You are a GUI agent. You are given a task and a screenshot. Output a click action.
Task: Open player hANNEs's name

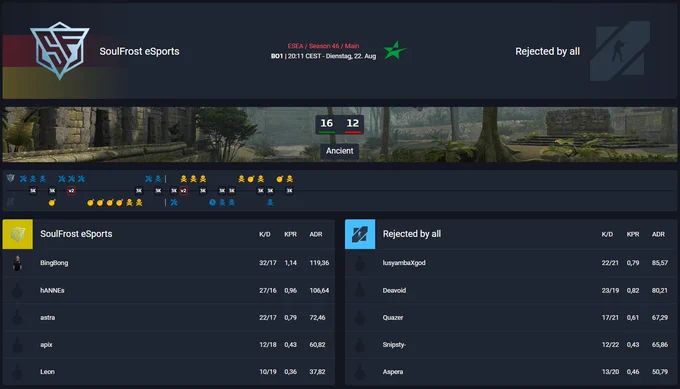pyautogui.click(x=52, y=291)
